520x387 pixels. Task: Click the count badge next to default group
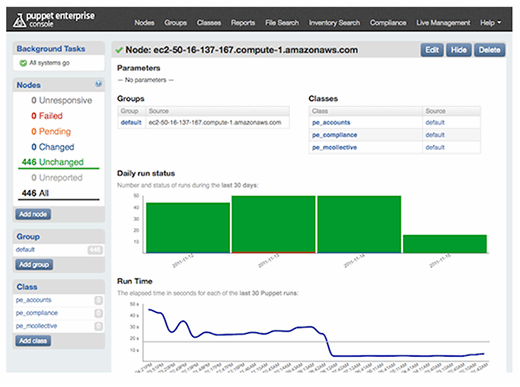(95, 250)
